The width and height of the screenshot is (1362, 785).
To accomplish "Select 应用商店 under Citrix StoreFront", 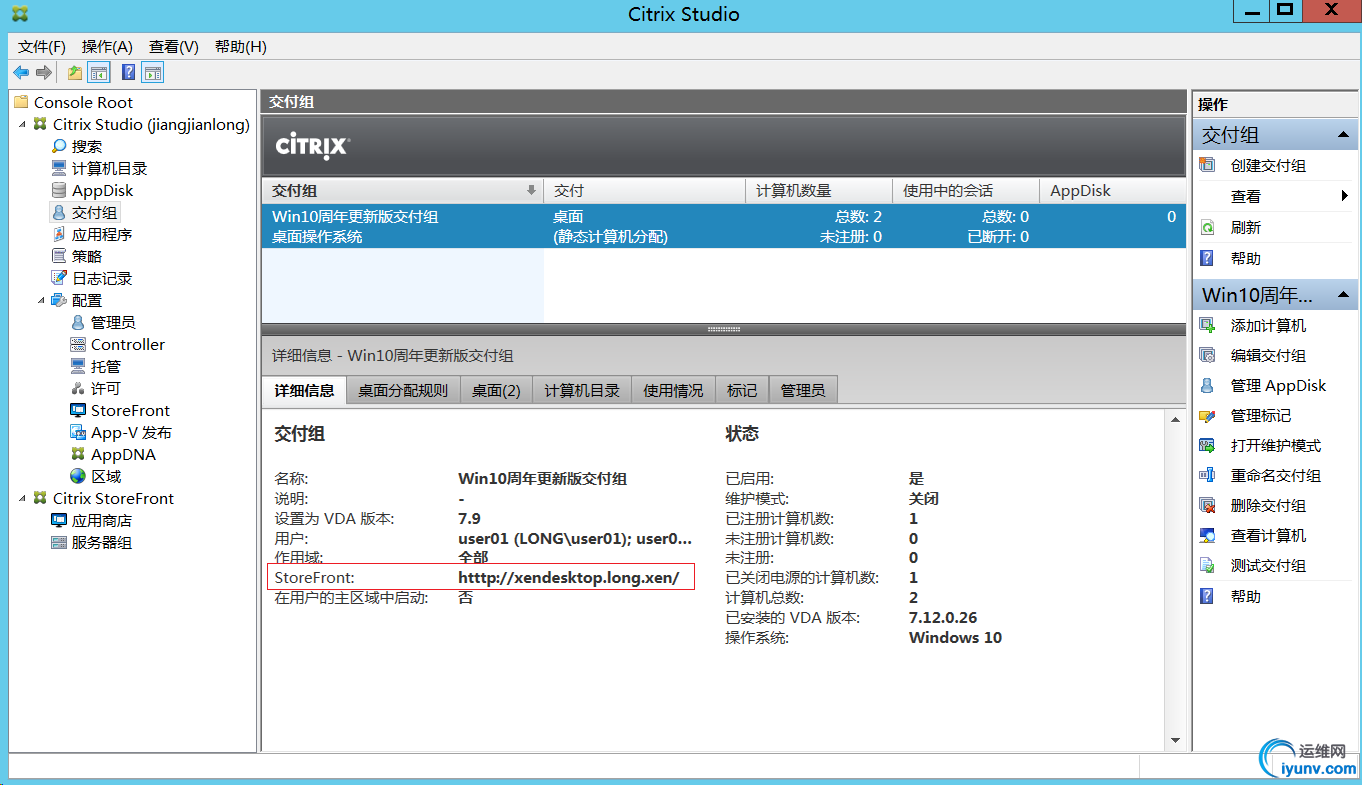I will point(101,521).
